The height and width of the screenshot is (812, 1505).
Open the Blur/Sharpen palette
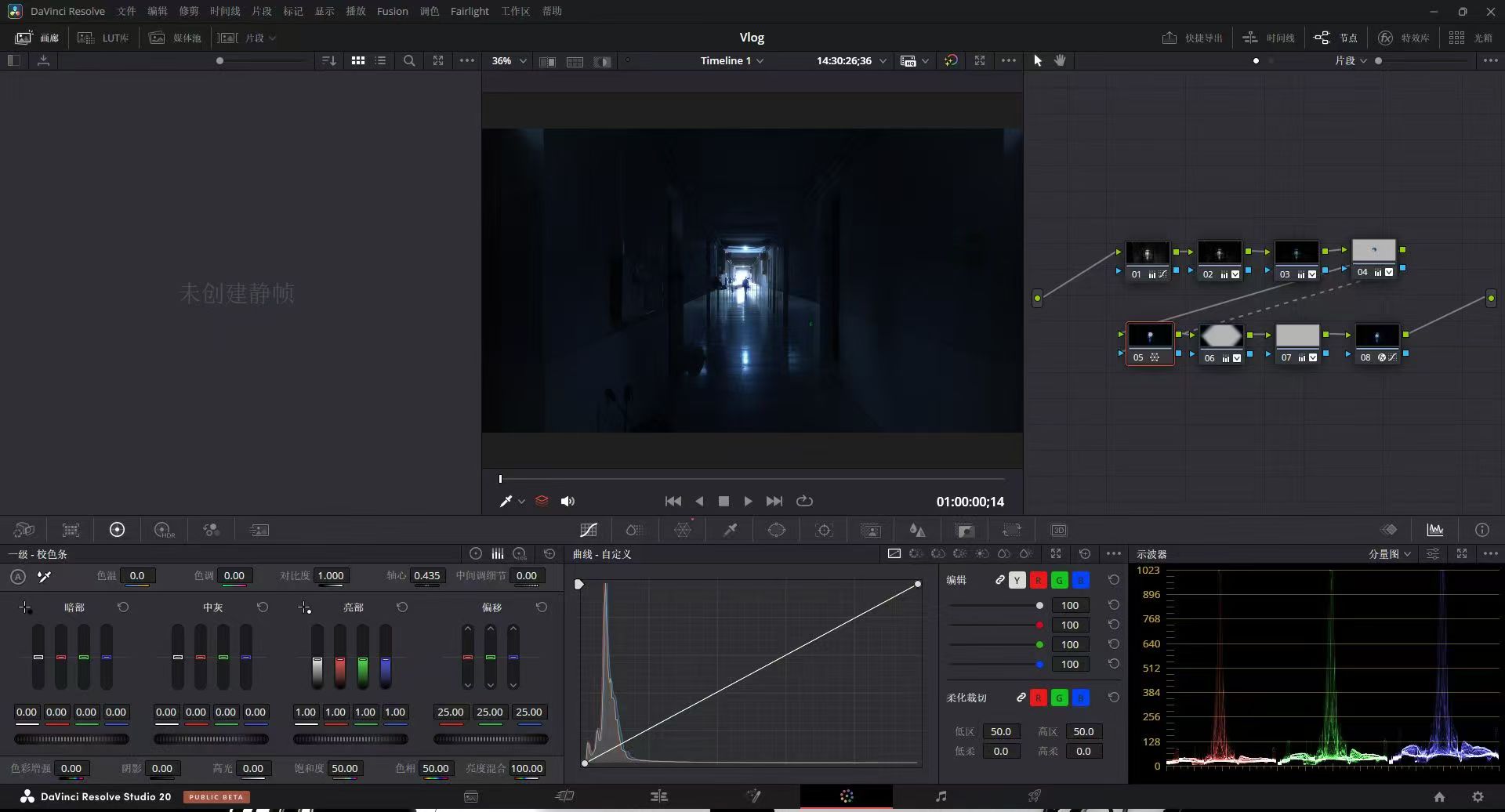[917, 530]
